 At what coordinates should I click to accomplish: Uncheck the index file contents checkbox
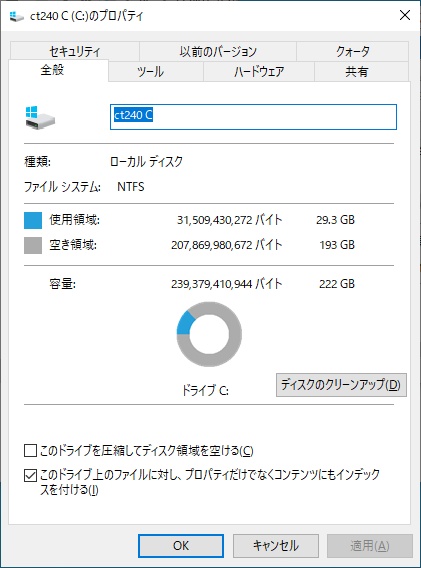click(30, 475)
